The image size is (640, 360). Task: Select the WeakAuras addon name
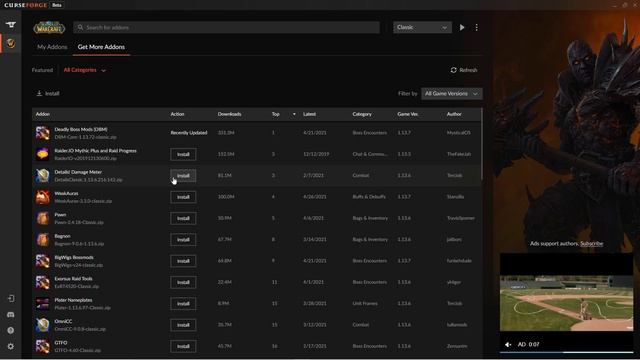point(67,193)
